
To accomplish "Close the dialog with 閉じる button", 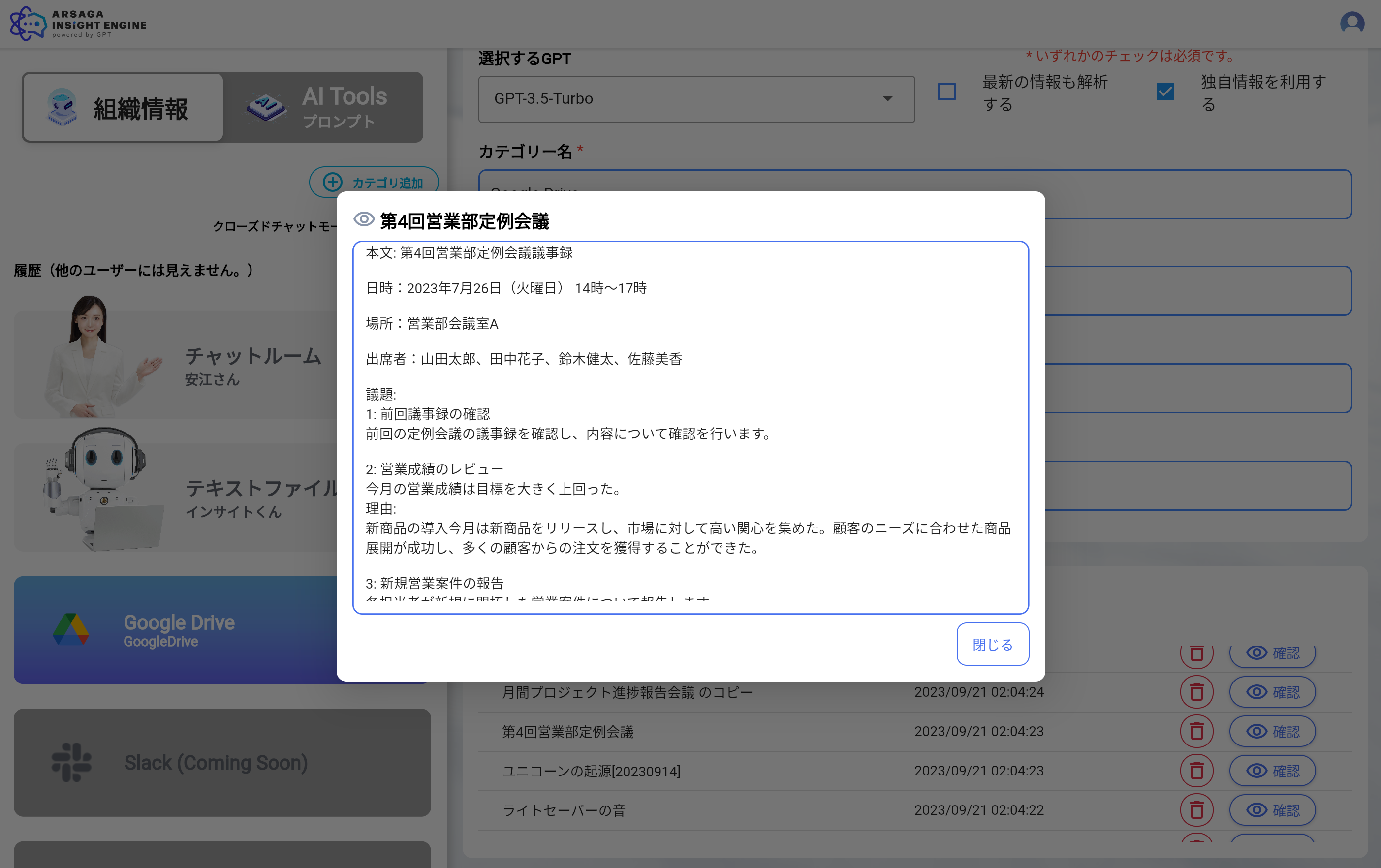I will click(992, 644).
